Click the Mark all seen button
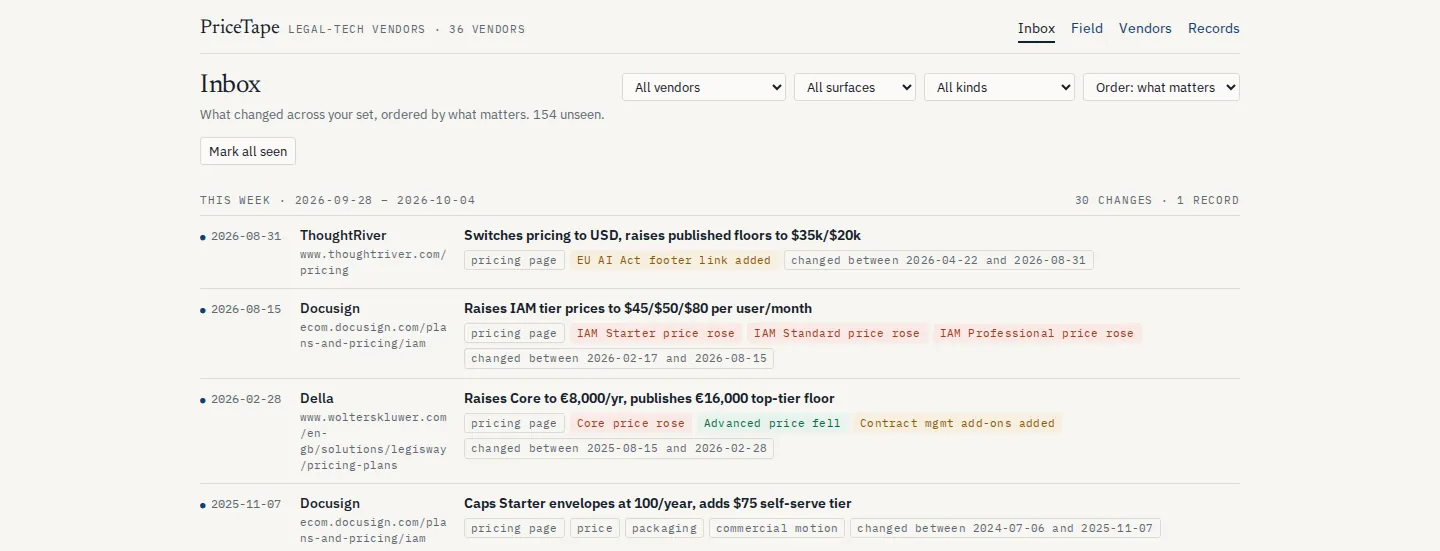The image size is (1440, 551). tap(248, 151)
